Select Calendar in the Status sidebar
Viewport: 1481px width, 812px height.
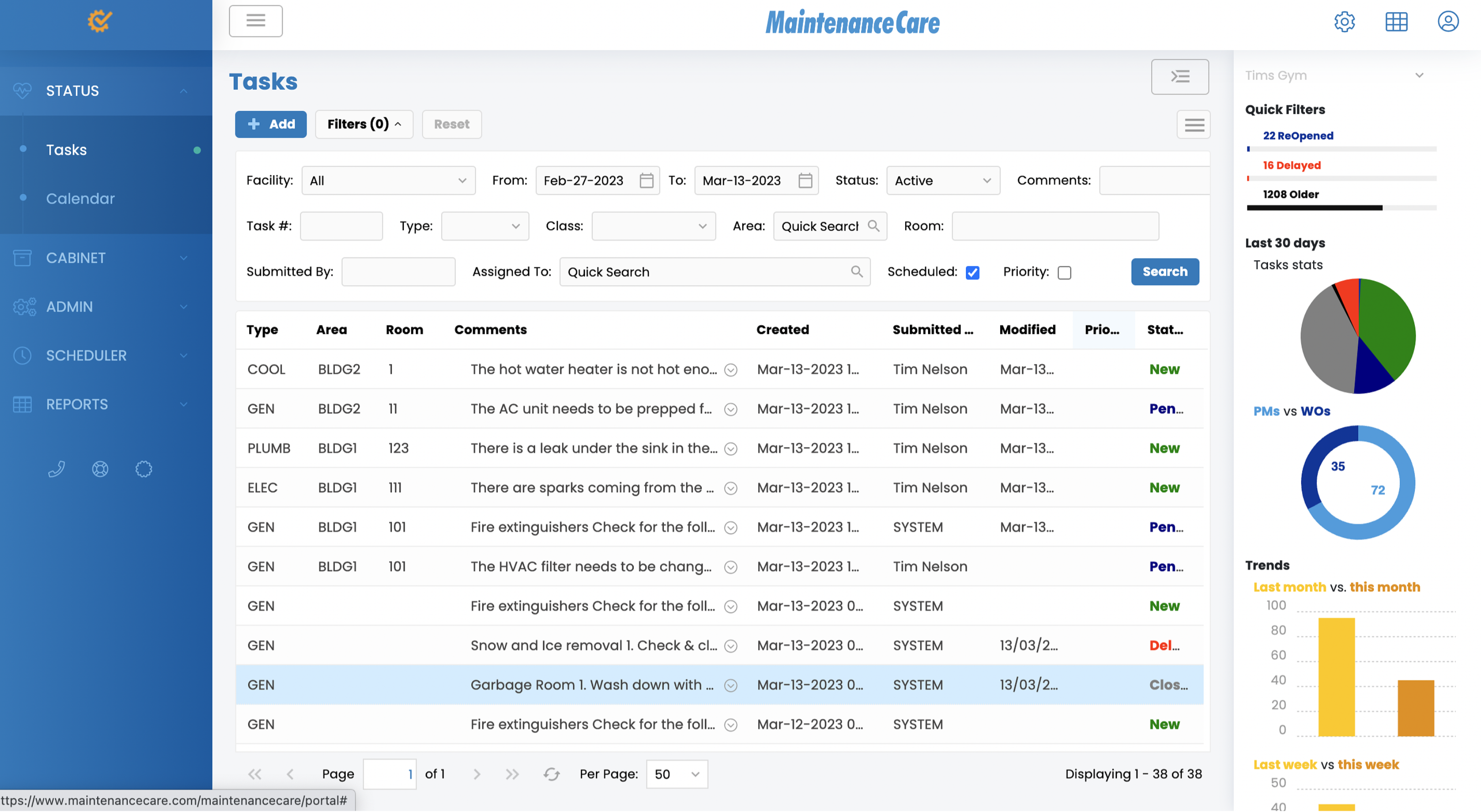click(80, 198)
